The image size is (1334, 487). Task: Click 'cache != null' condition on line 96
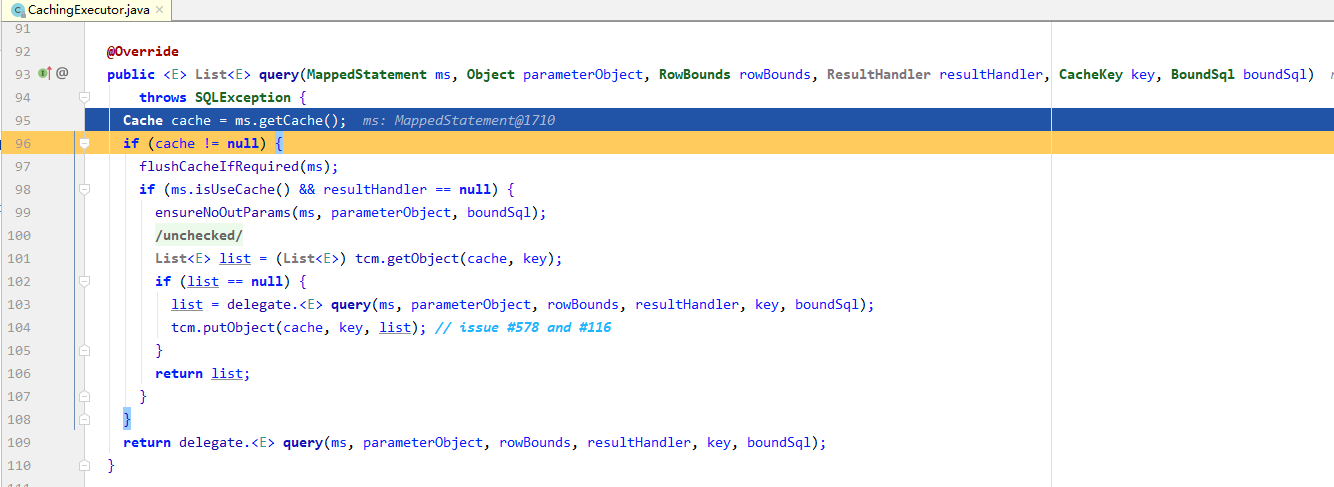pos(207,143)
